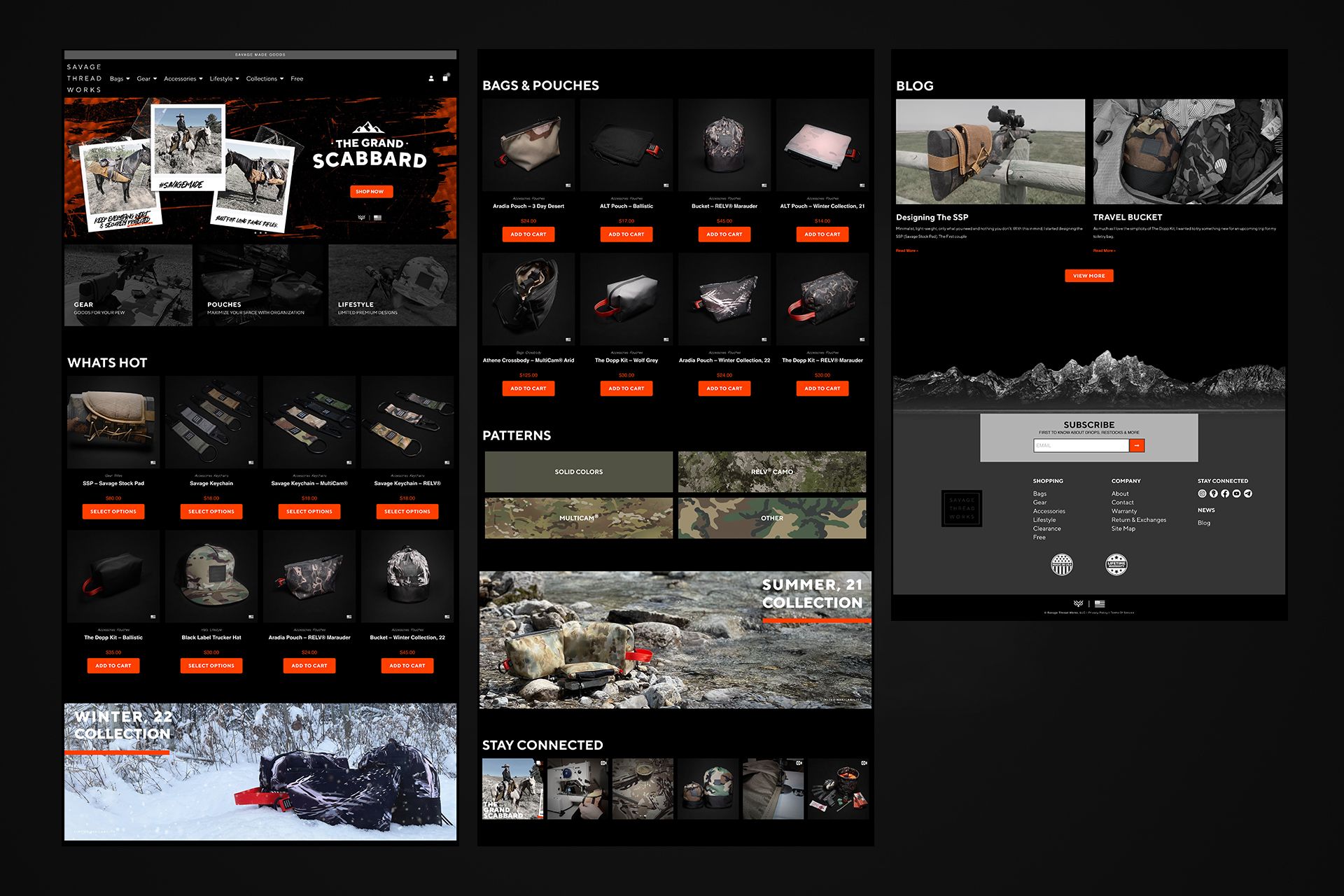Click View More under the blog posts
The width and height of the screenshot is (1344, 896).
pyautogui.click(x=1088, y=276)
